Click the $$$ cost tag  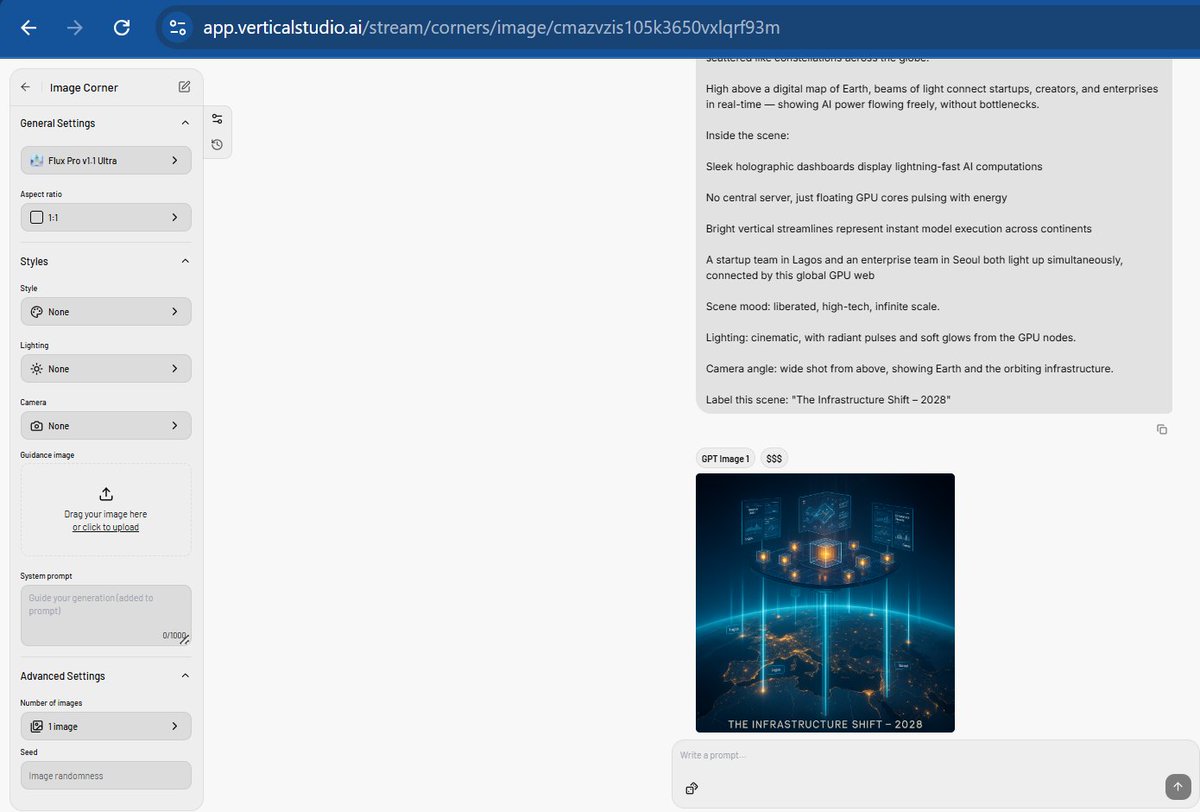click(x=774, y=459)
